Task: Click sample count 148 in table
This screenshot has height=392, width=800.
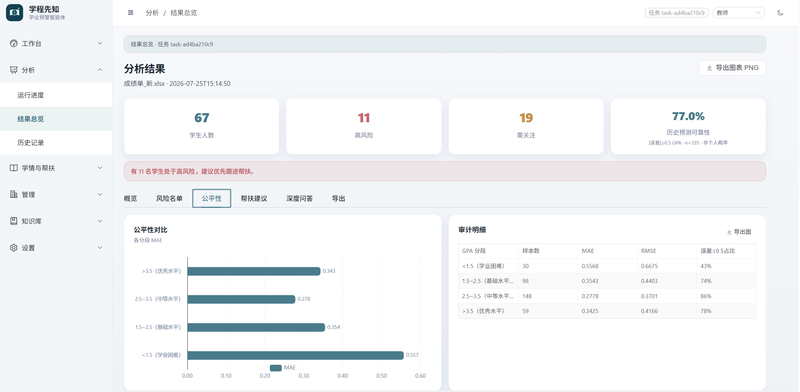Action: point(548,296)
